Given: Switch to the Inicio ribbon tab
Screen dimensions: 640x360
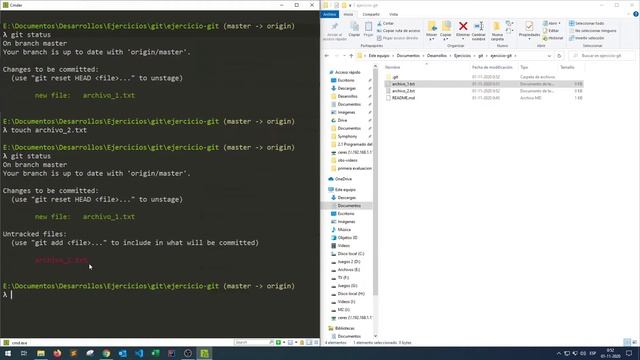Looking at the screenshot, I should tap(348, 14).
